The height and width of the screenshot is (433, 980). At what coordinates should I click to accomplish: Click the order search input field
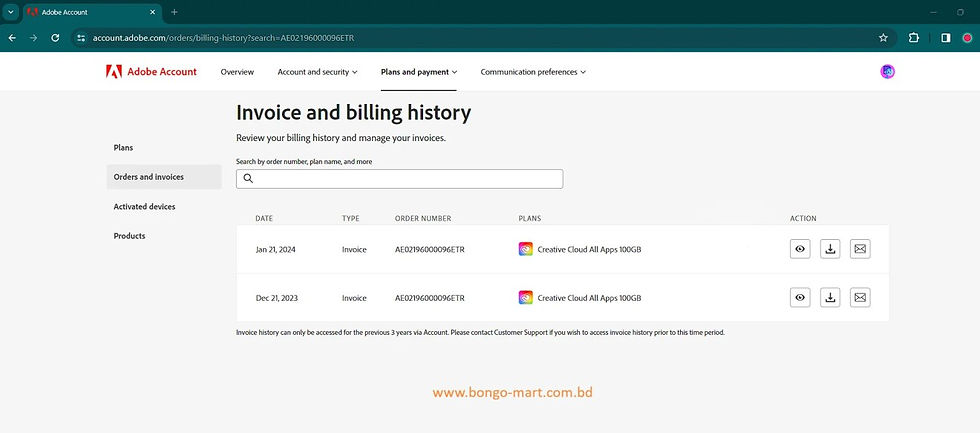(x=399, y=179)
